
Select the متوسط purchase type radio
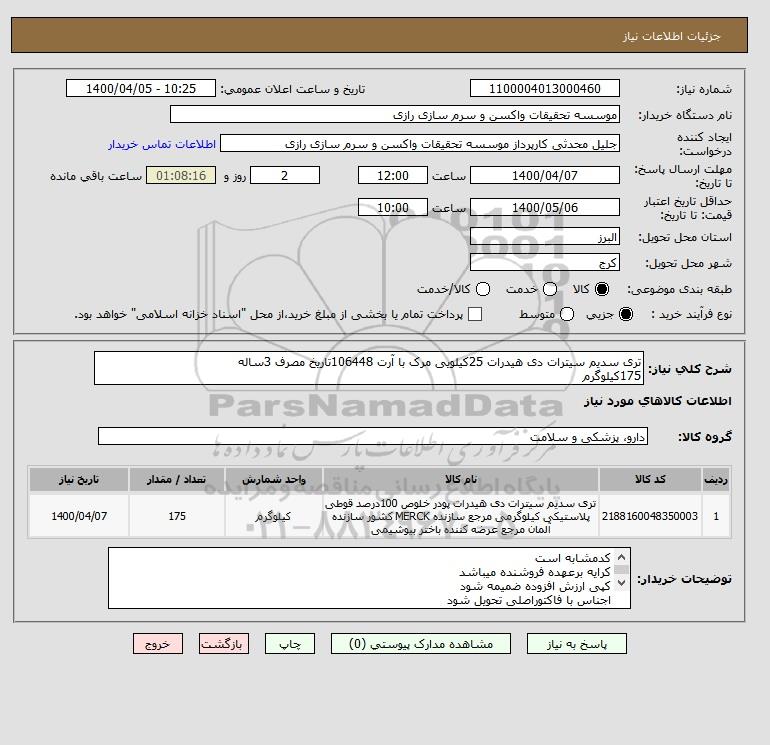(567, 314)
